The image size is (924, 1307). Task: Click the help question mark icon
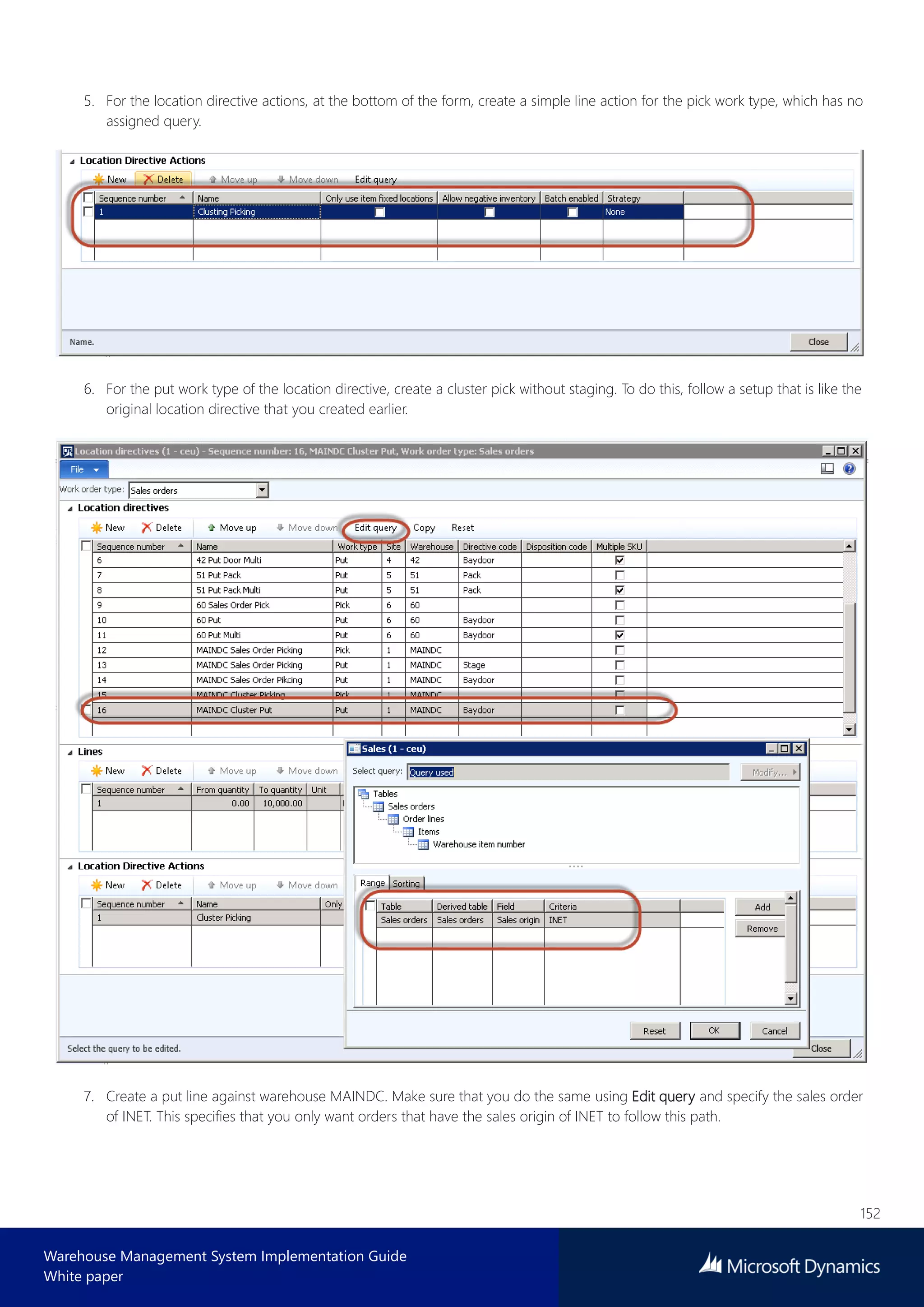click(x=849, y=469)
